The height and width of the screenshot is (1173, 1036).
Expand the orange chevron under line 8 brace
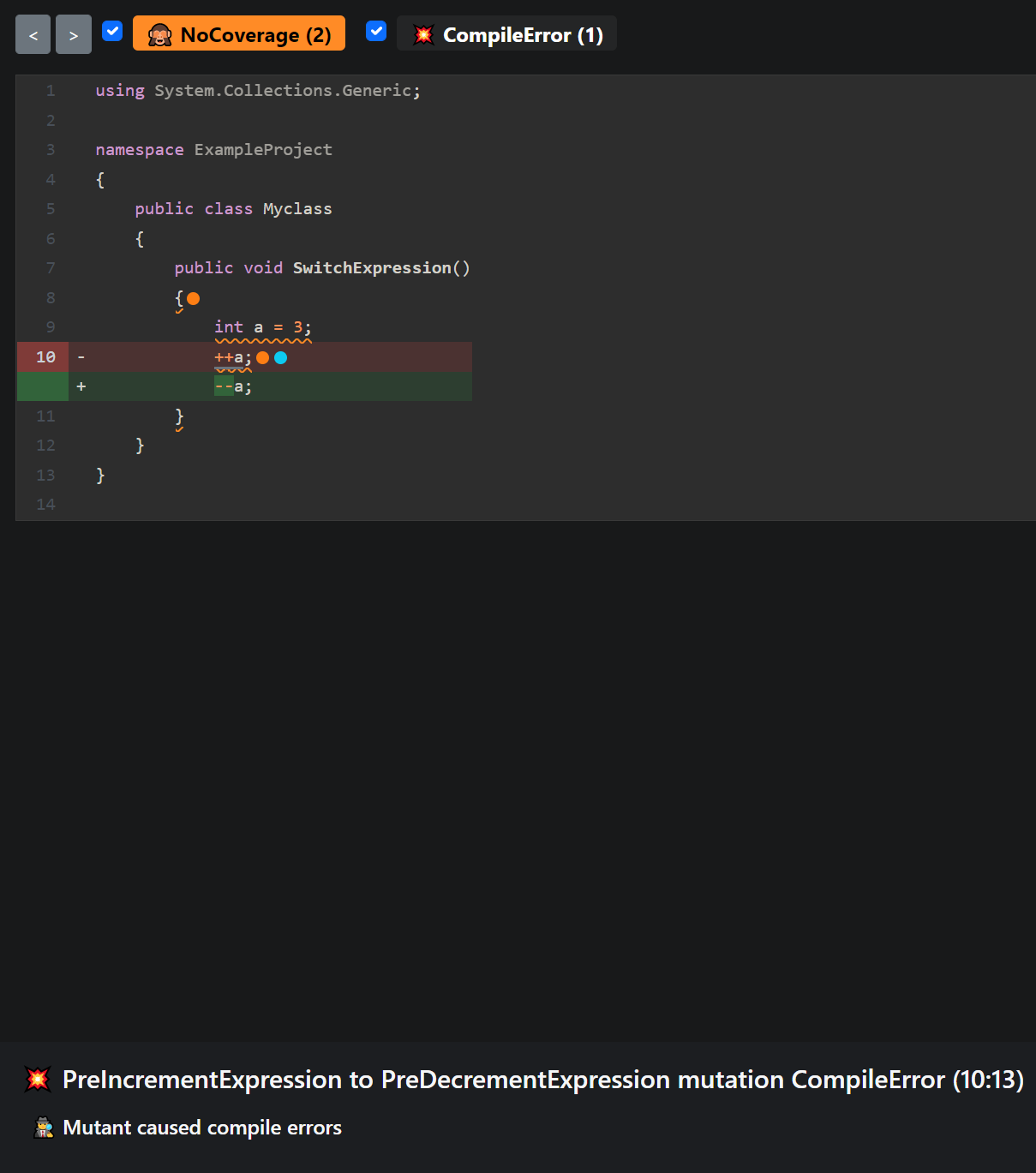180,312
